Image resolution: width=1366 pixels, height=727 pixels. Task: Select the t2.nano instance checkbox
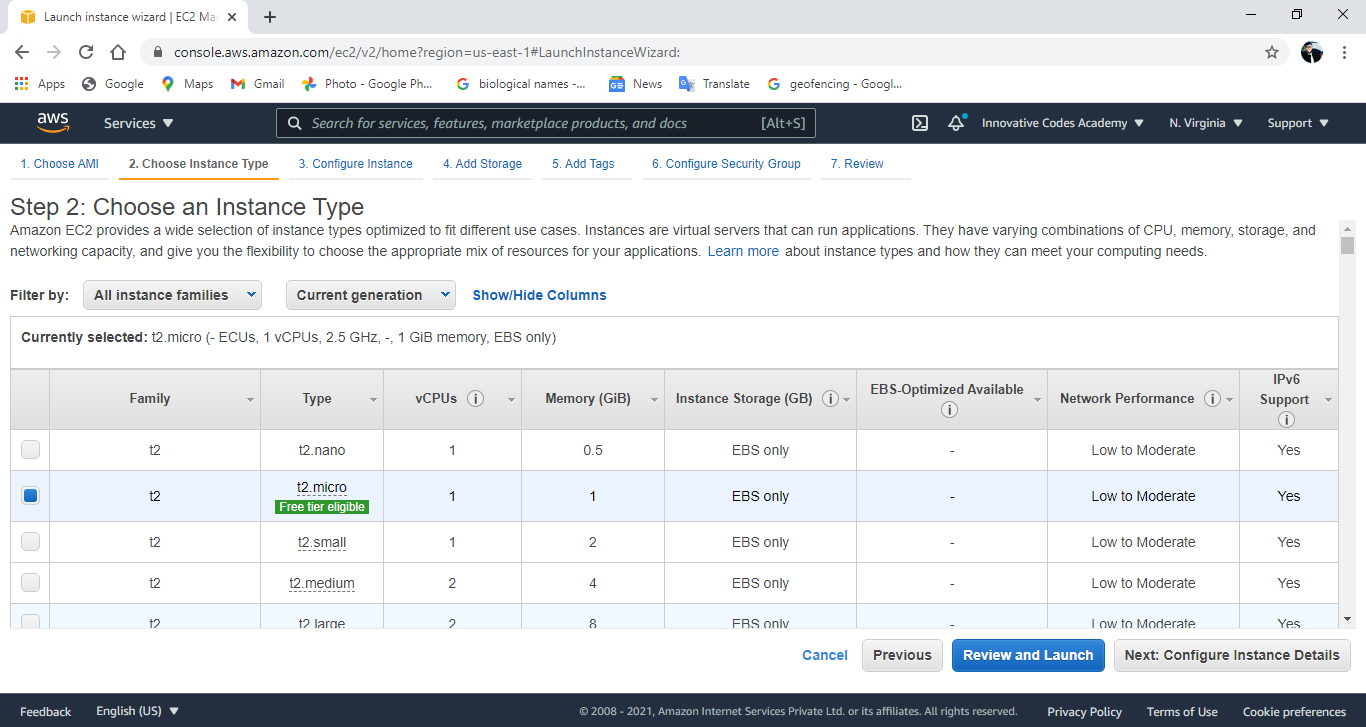click(x=30, y=450)
